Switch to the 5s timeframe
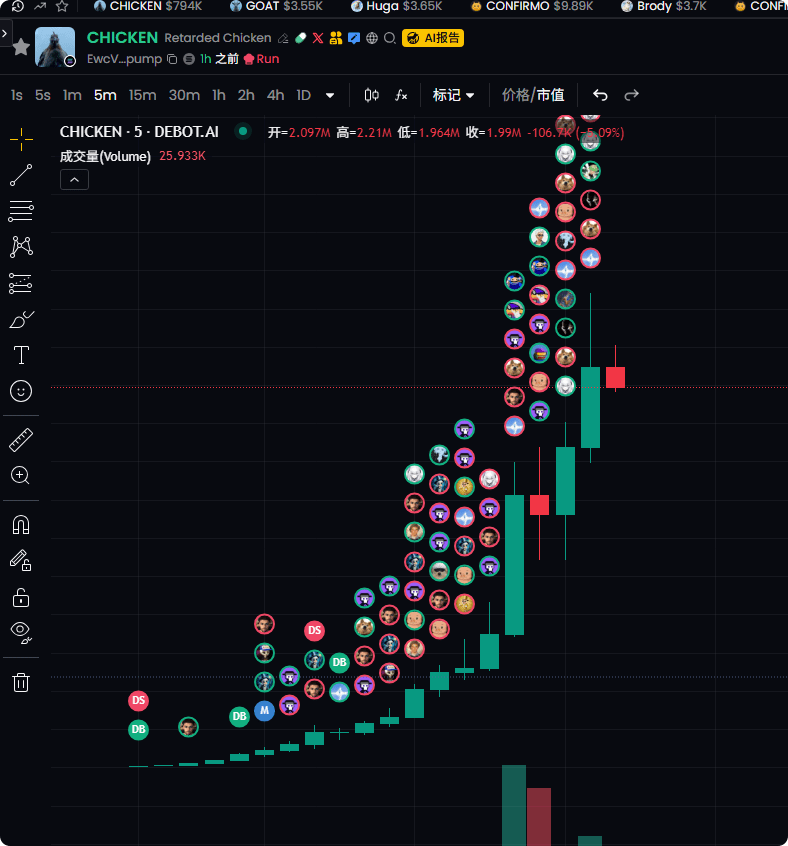The width and height of the screenshot is (788, 846). pyautogui.click(x=43, y=95)
